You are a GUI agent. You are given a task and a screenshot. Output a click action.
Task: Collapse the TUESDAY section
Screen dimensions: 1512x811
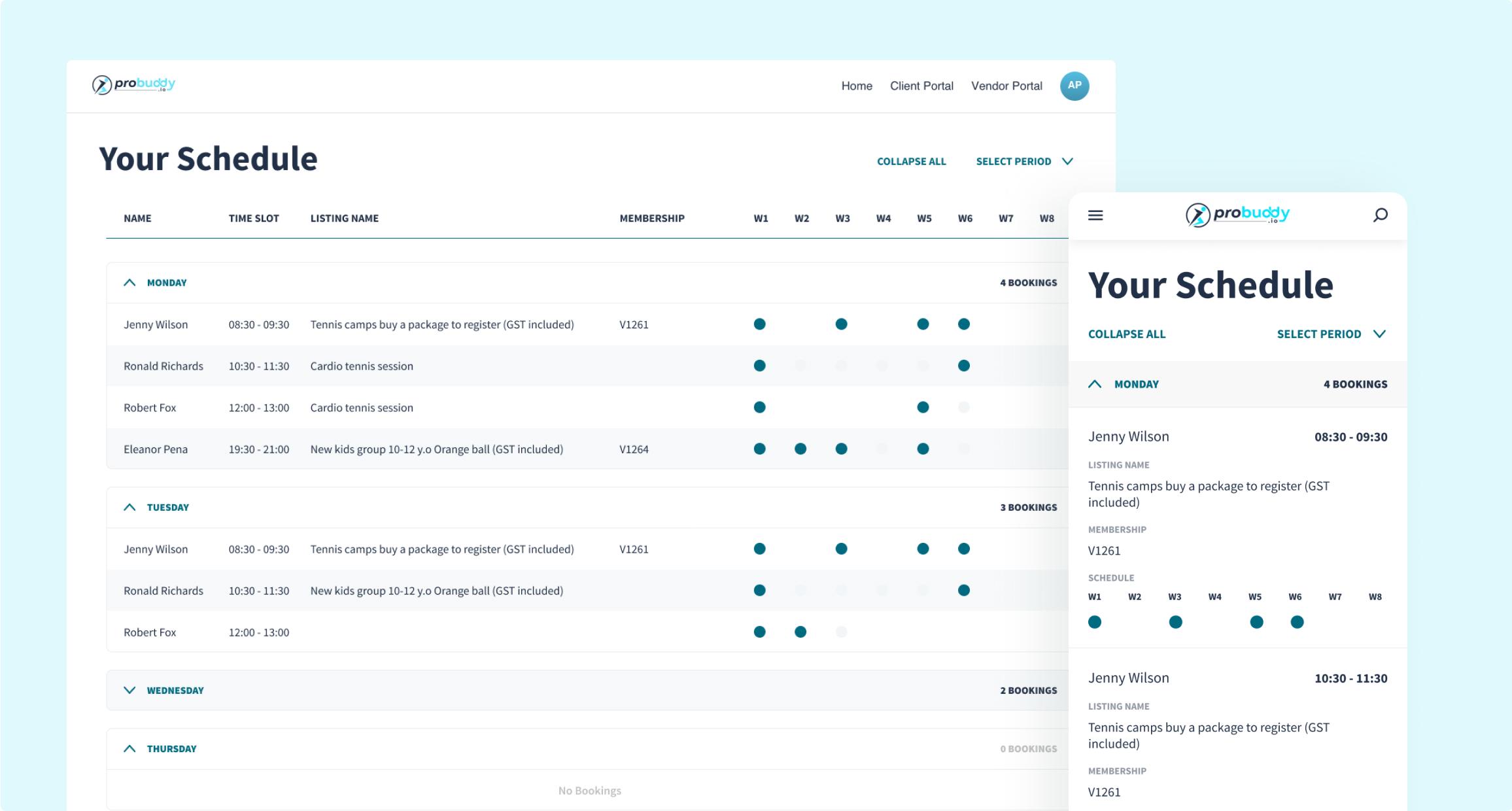(x=129, y=508)
